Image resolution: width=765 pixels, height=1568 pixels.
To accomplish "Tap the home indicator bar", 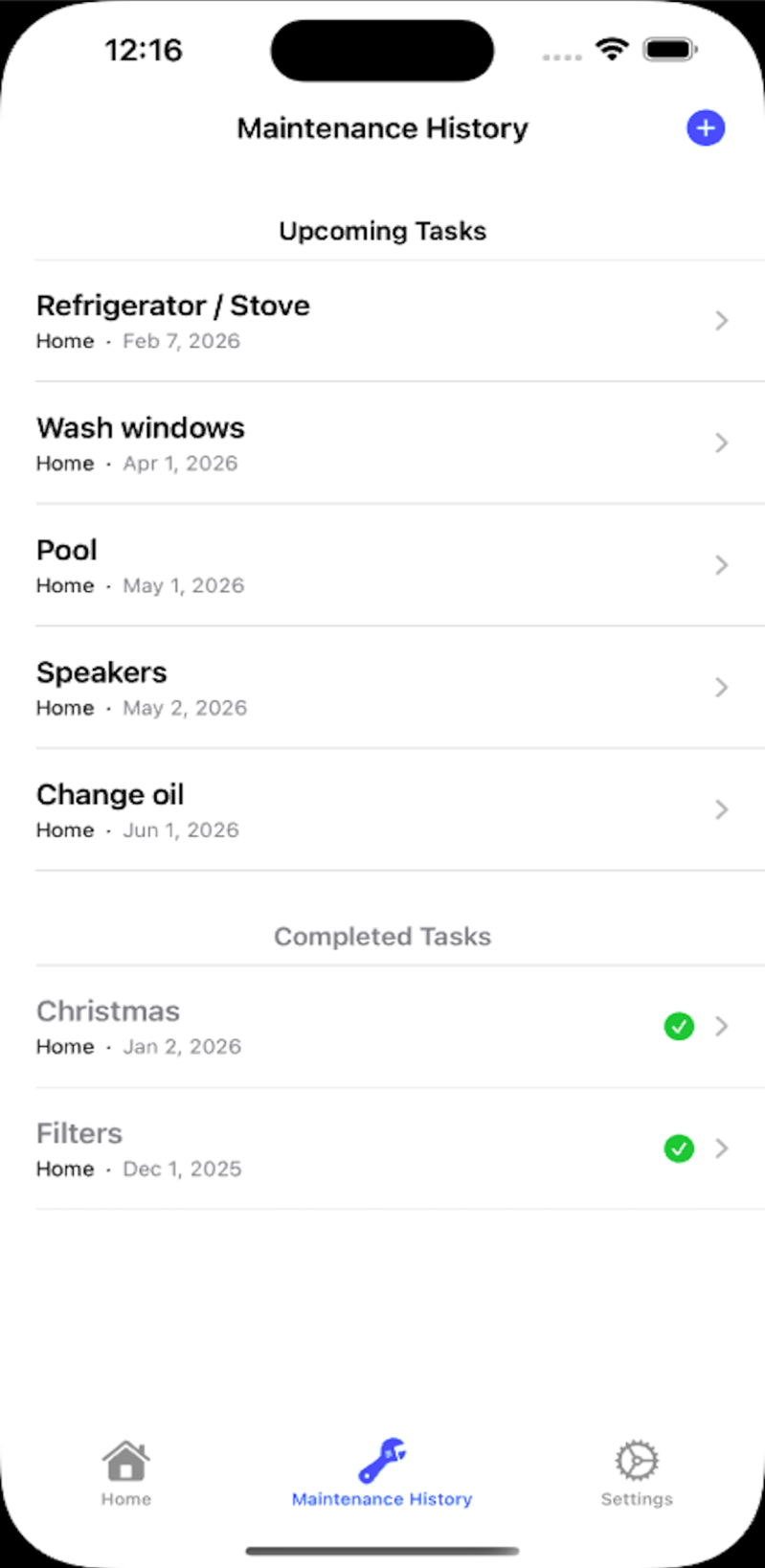I will pyautogui.click(x=382, y=1551).
